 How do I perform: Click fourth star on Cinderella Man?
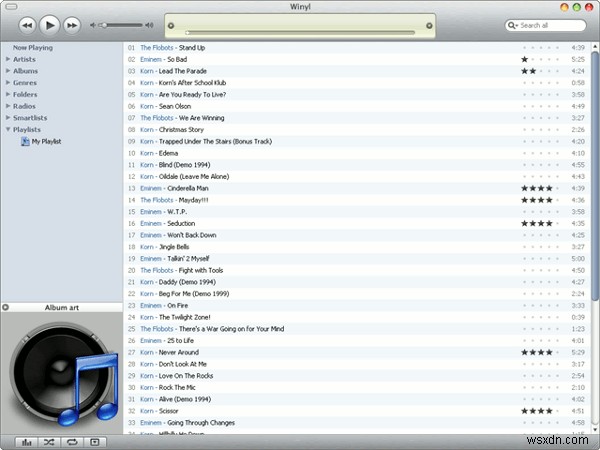click(549, 188)
